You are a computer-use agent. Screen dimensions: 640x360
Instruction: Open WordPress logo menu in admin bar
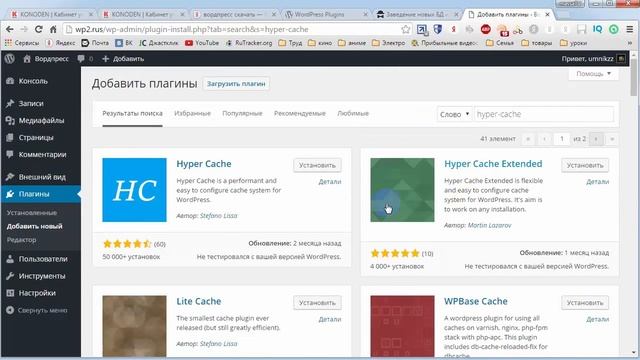10,59
